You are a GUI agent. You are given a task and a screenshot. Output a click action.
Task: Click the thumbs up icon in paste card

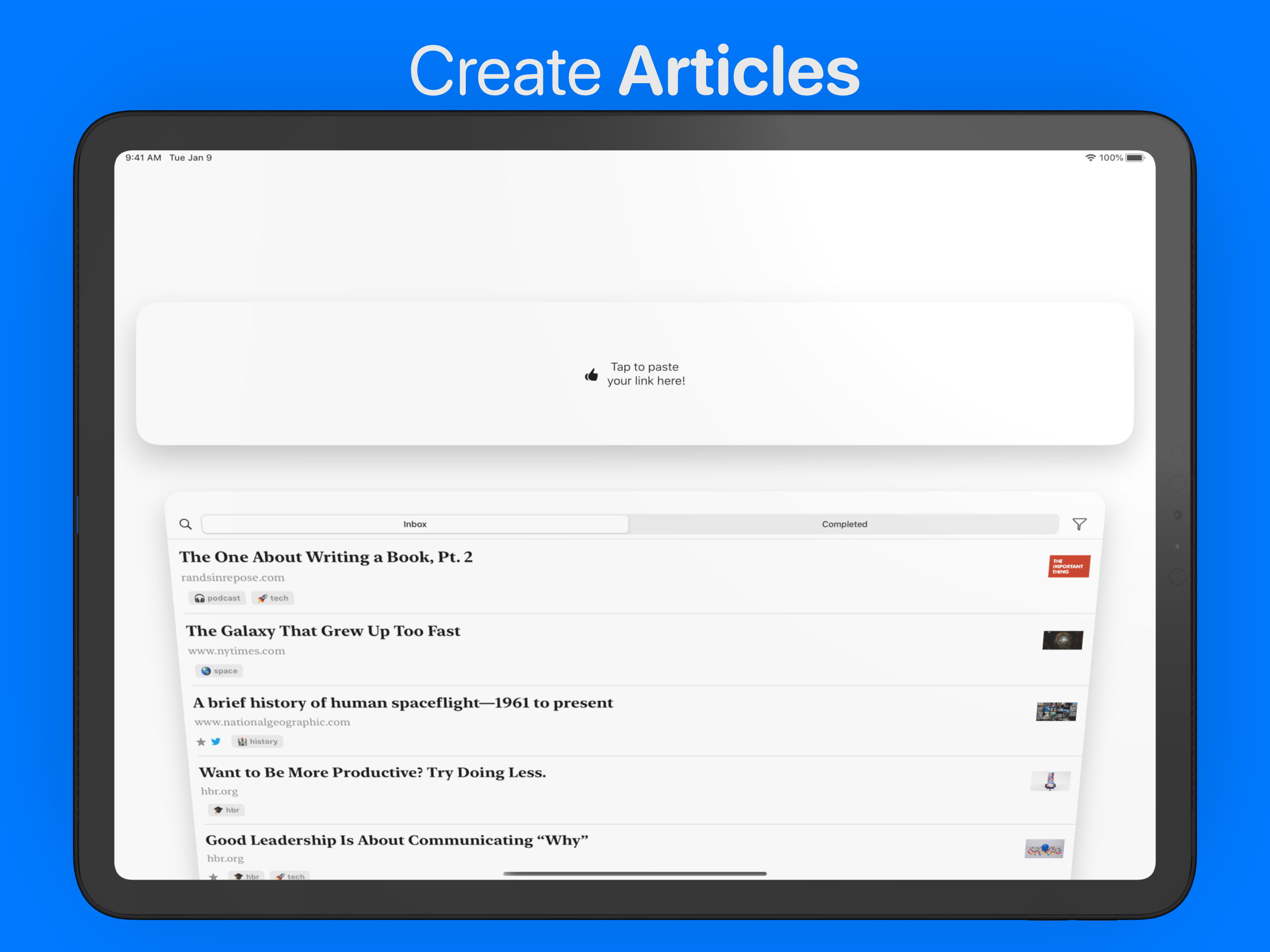[x=591, y=375]
